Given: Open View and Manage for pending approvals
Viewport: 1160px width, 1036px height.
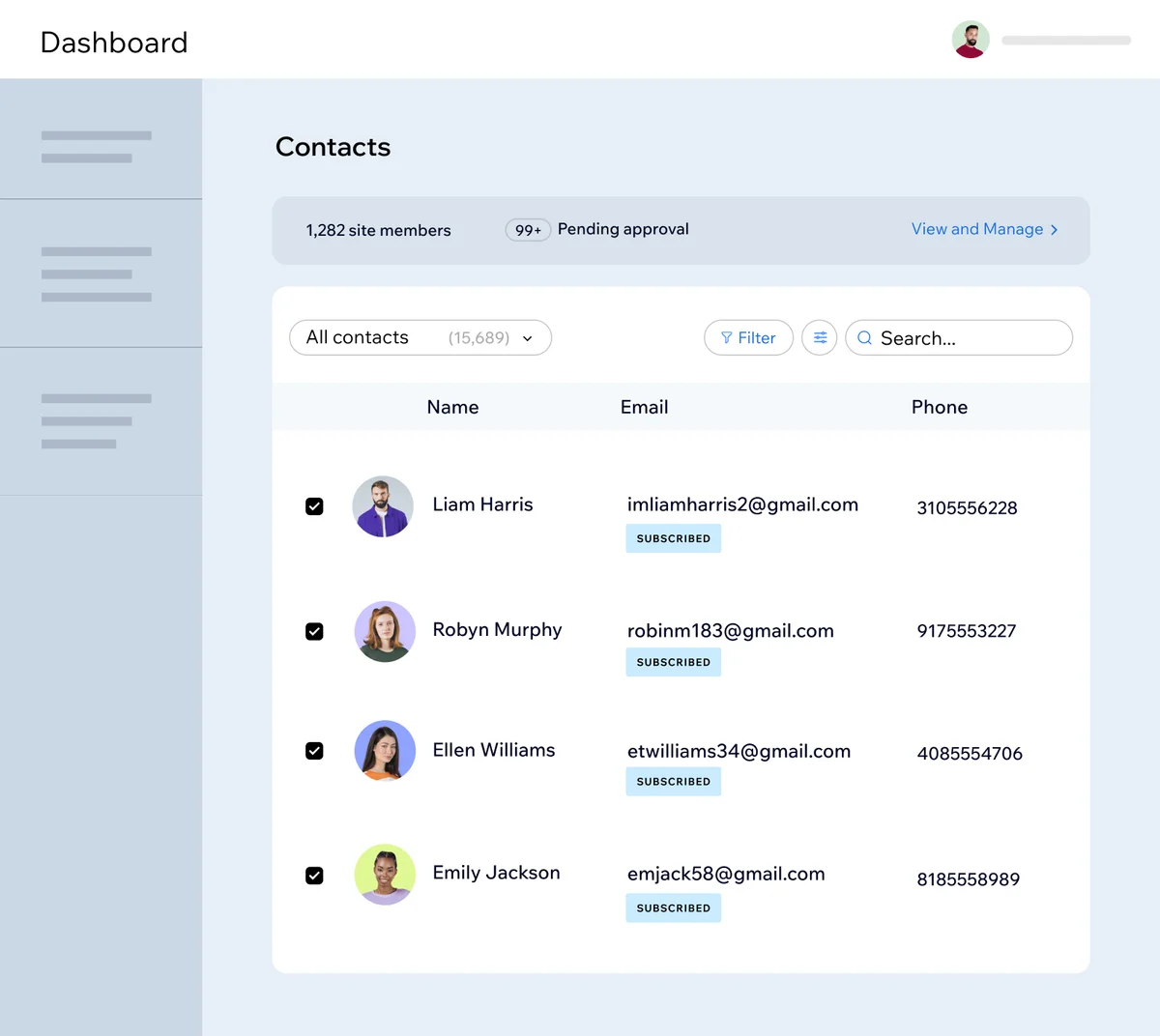Looking at the screenshot, I should pos(977,229).
